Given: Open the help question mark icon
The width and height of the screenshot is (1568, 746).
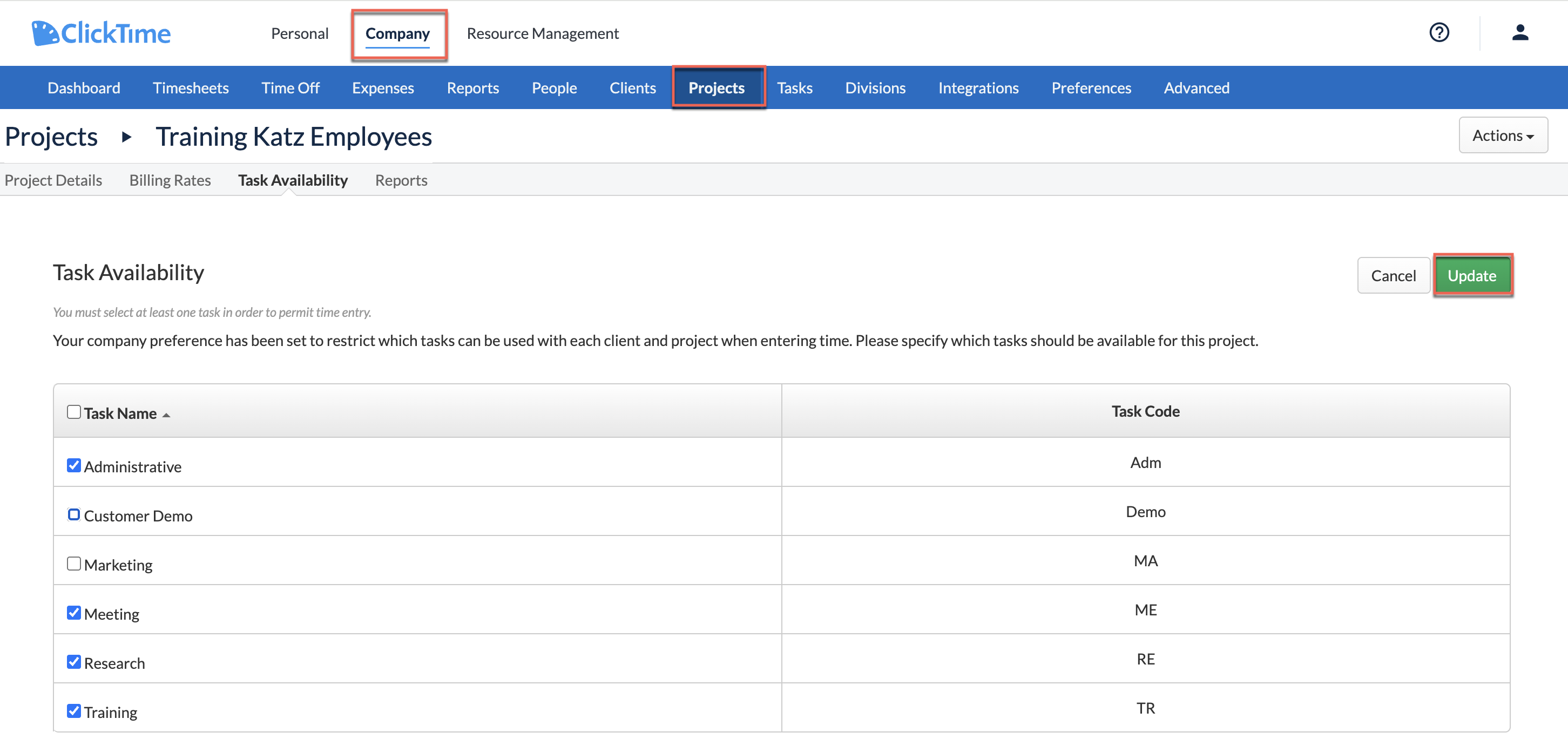Looking at the screenshot, I should (1439, 32).
